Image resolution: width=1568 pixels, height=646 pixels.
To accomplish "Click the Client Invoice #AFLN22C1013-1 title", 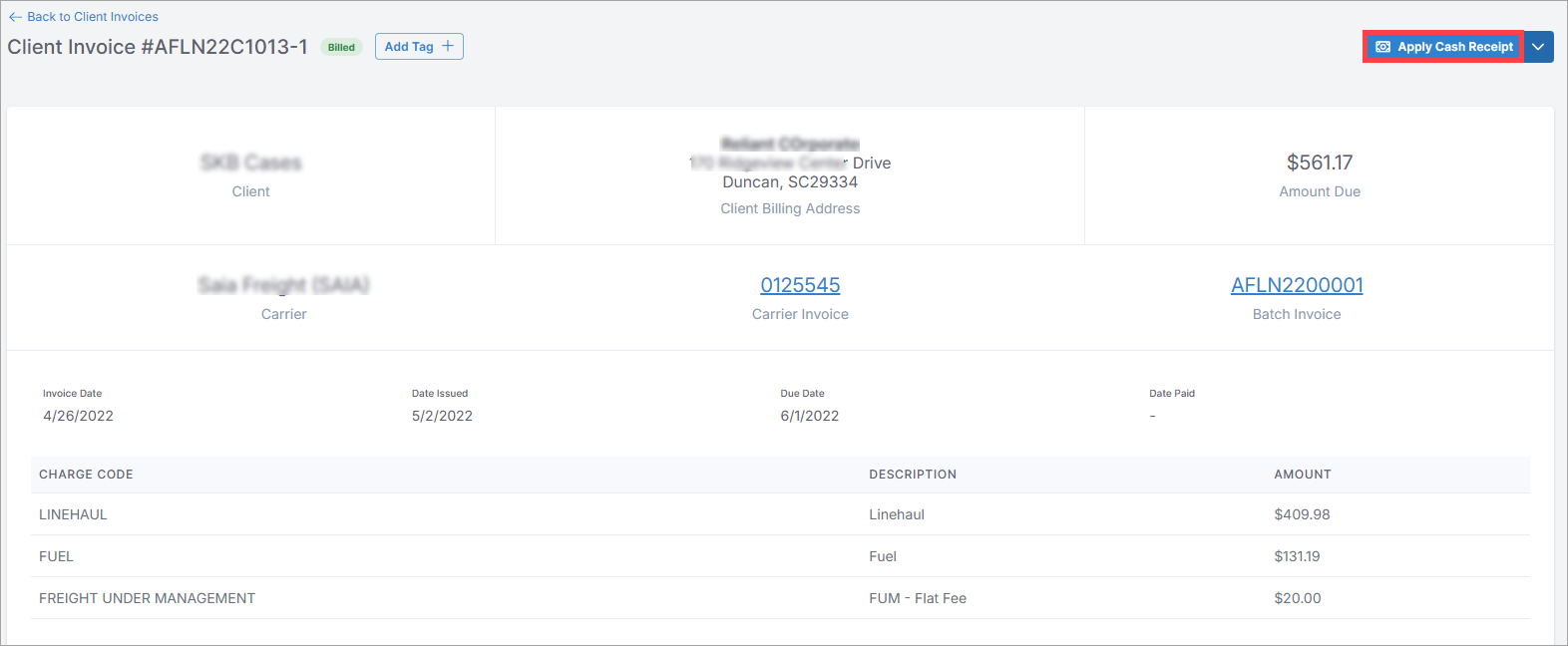I will (x=158, y=47).
